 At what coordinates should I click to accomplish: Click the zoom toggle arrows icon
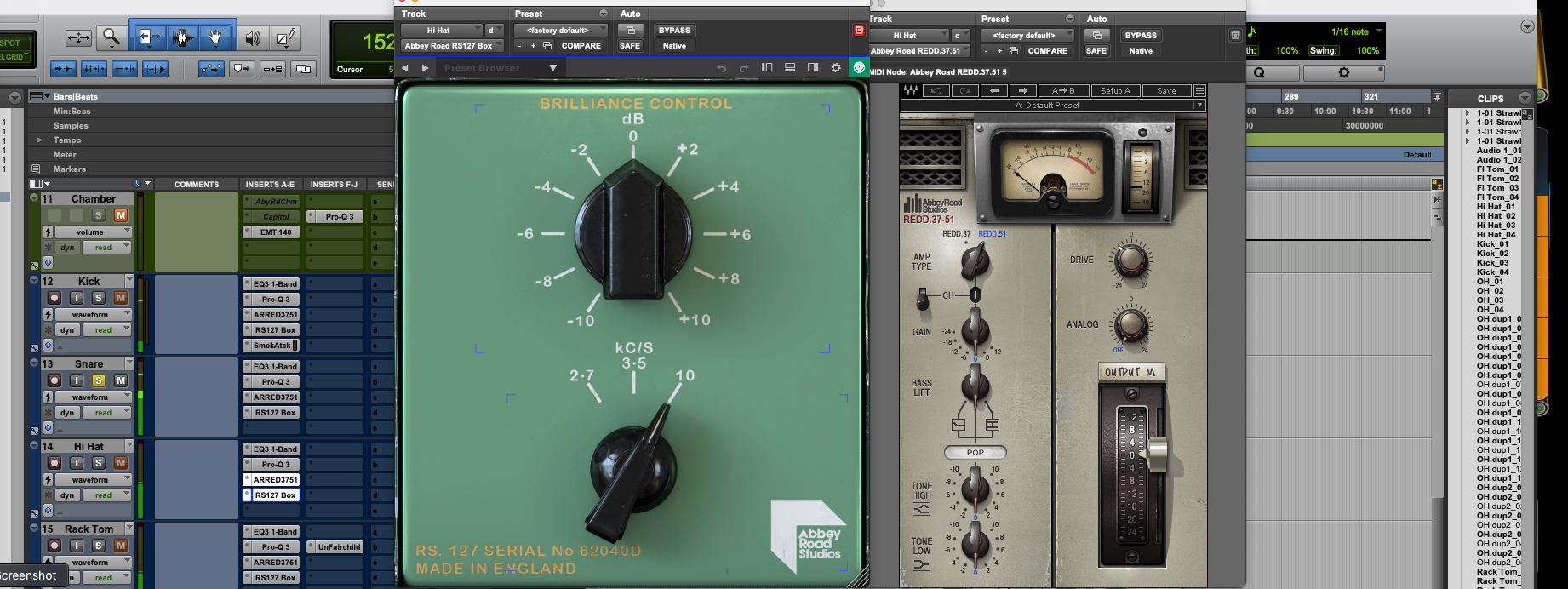[78, 37]
